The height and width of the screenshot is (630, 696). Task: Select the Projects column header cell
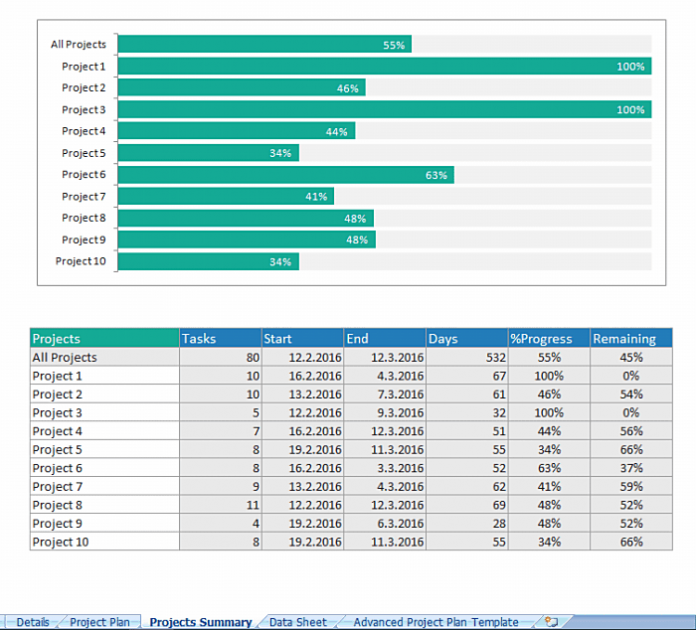click(104, 339)
